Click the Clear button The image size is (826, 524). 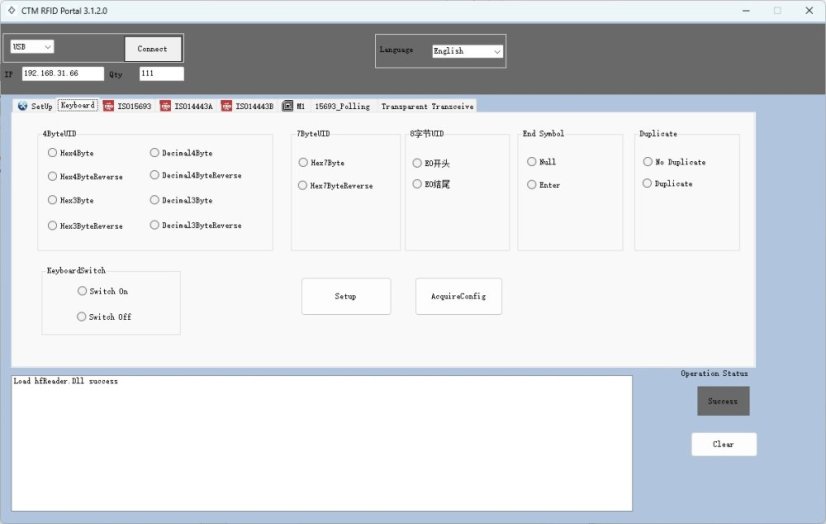click(723, 444)
